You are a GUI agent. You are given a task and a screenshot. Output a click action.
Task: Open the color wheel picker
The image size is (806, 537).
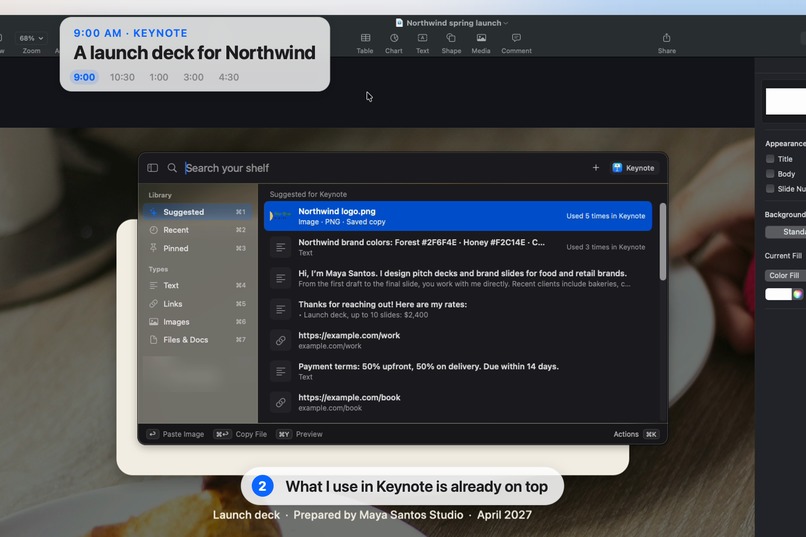point(798,294)
